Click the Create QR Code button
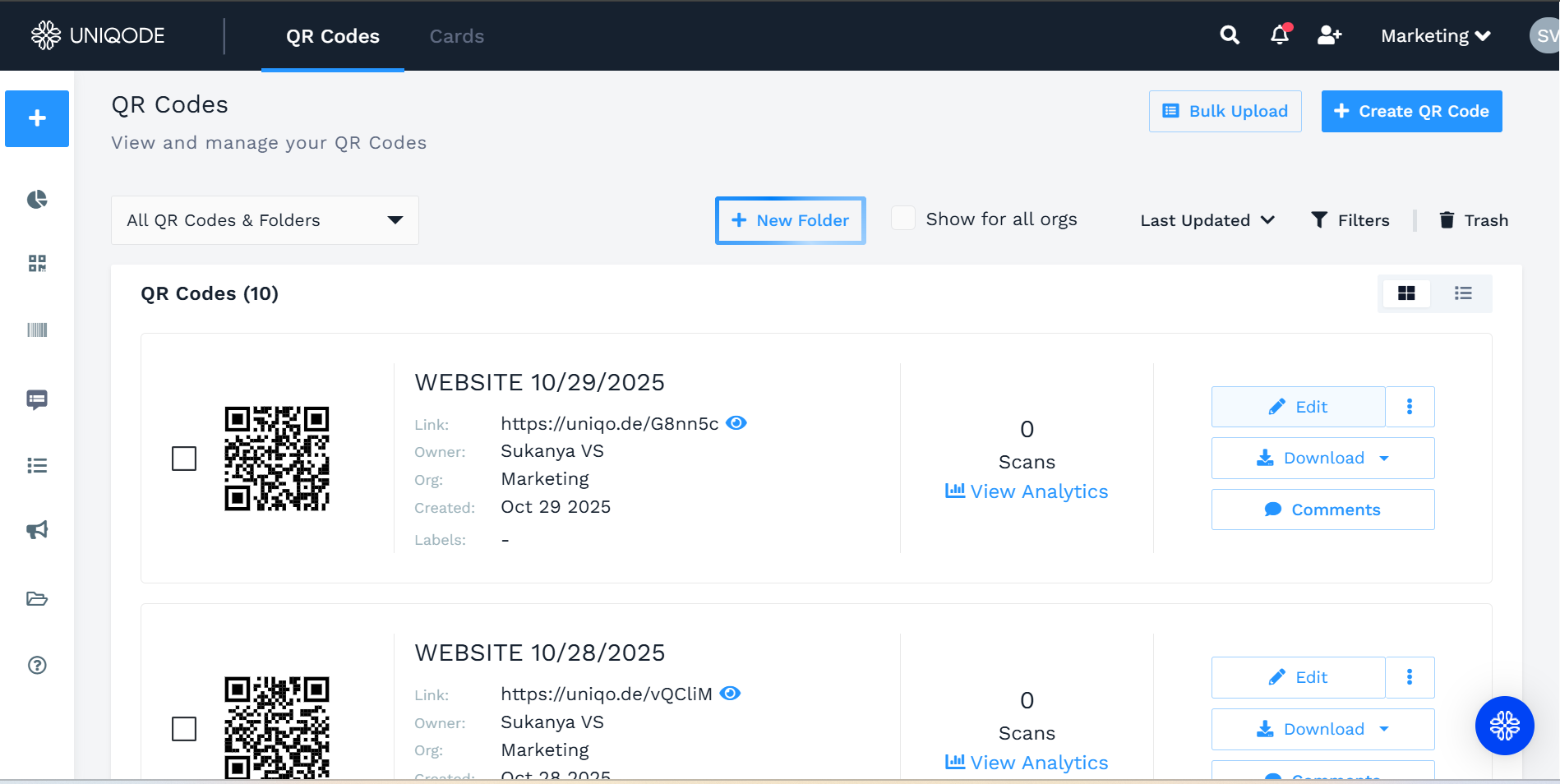Screen dimensions: 1560x784 pos(1411,111)
